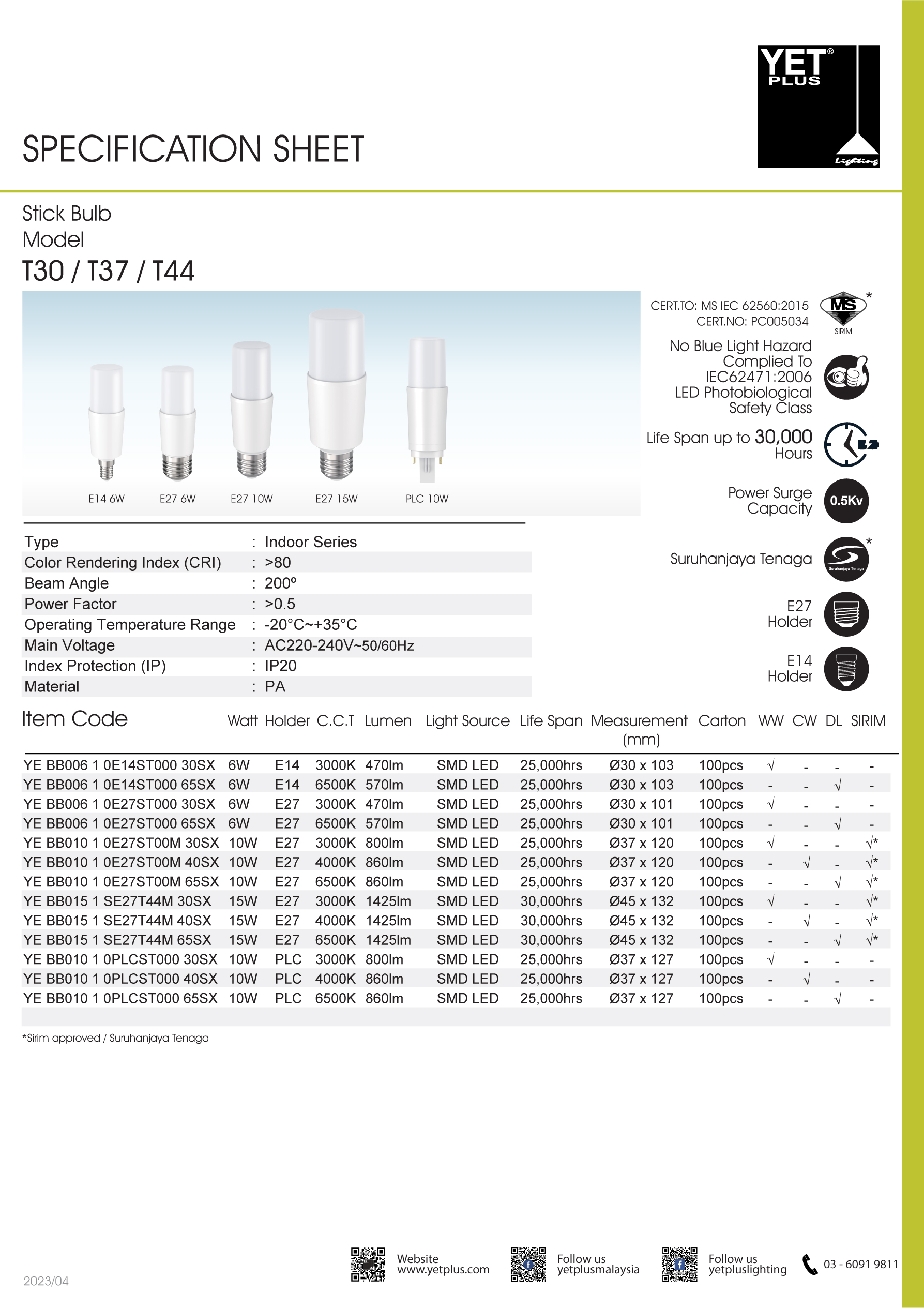Click the yetpluslighting Facebook QR code
The image size is (924, 1308).
pos(679,1264)
